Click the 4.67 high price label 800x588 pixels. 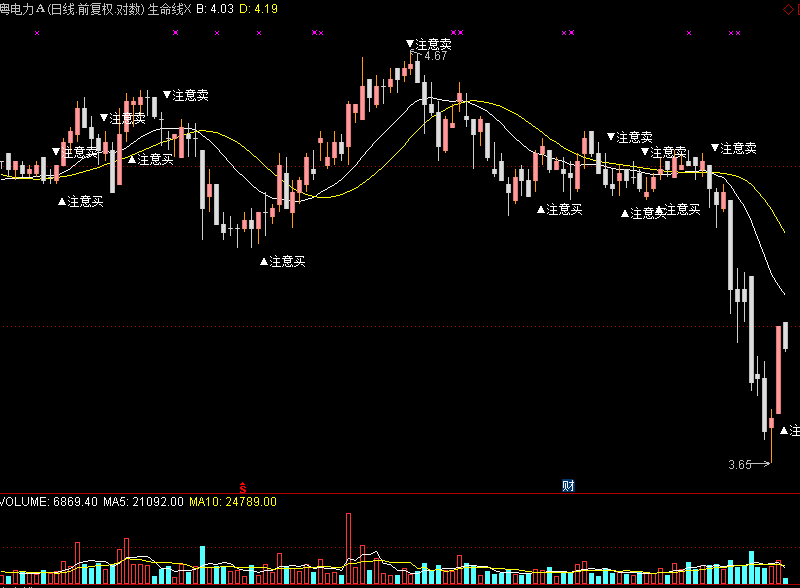click(x=435, y=56)
